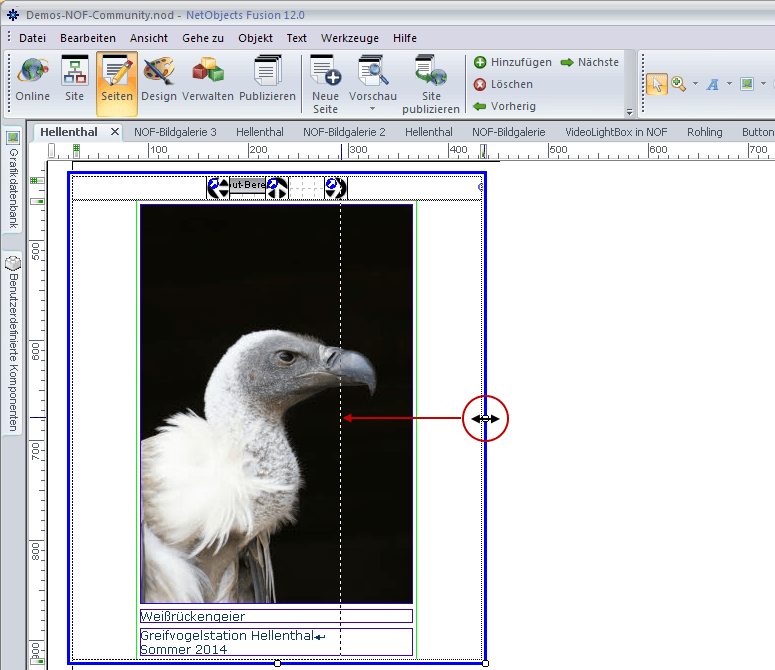Switch to NOF-Bildgalerie 3 tab
The height and width of the screenshot is (670, 775).
[x=175, y=132]
